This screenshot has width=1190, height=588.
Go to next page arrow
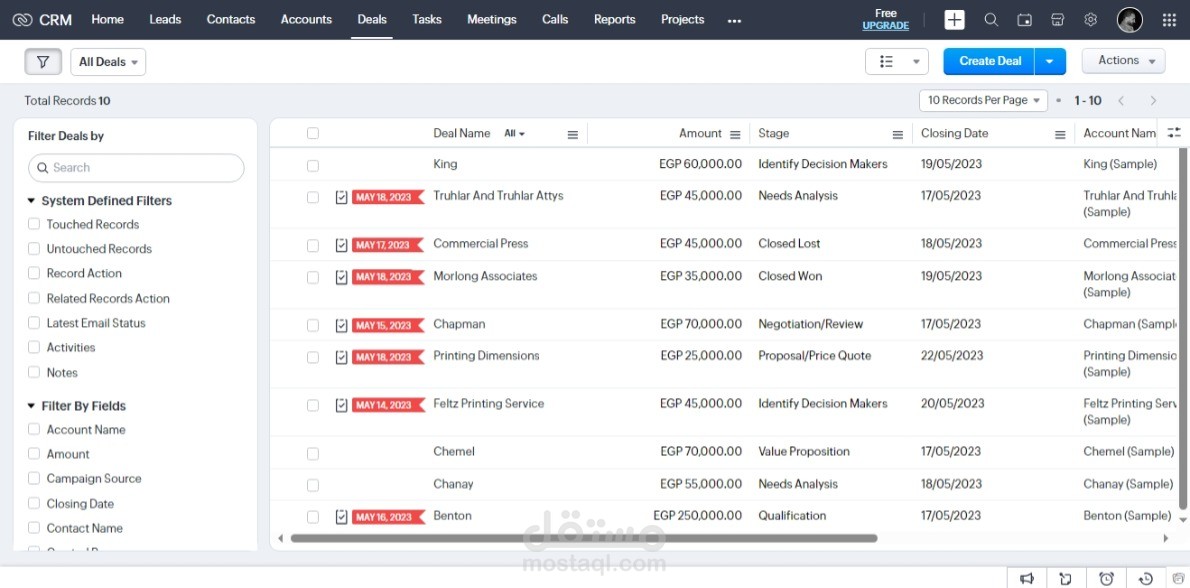pos(1154,101)
